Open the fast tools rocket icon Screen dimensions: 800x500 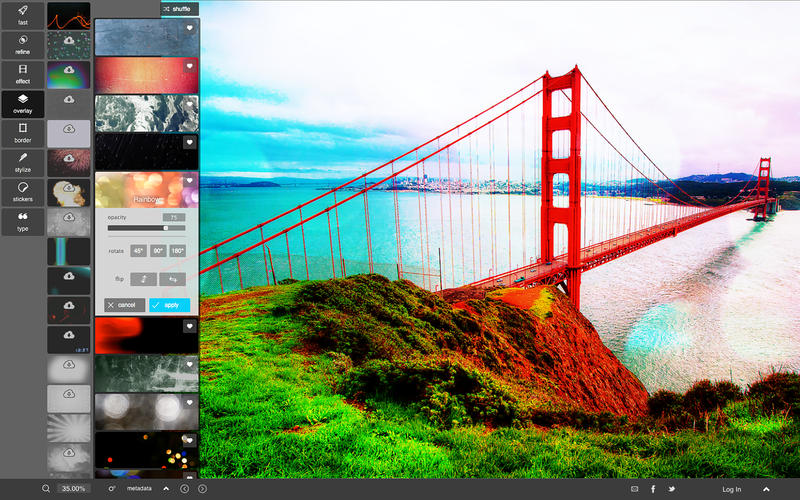(x=22, y=14)
